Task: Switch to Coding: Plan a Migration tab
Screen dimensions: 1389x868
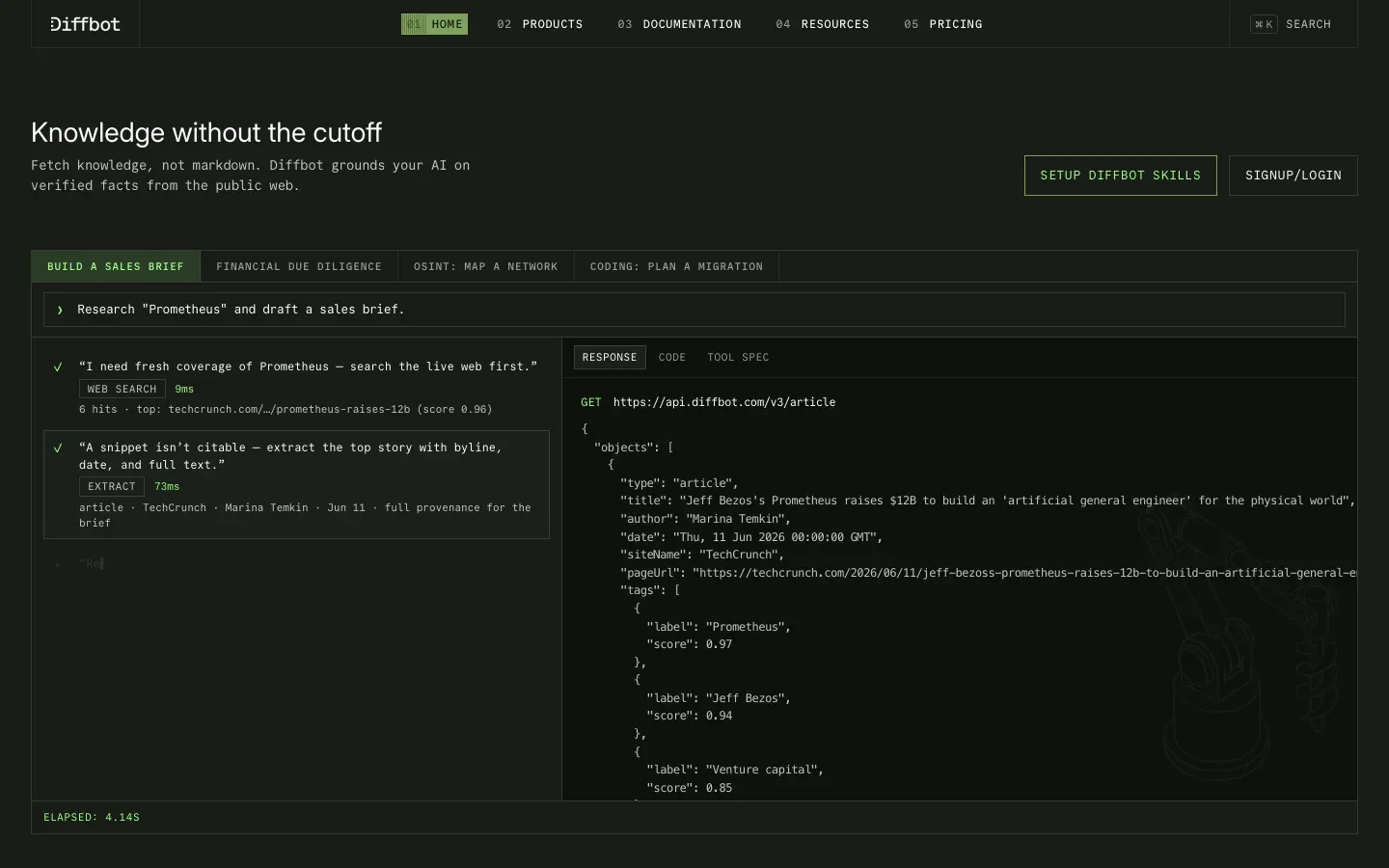Action: point(676,266)
